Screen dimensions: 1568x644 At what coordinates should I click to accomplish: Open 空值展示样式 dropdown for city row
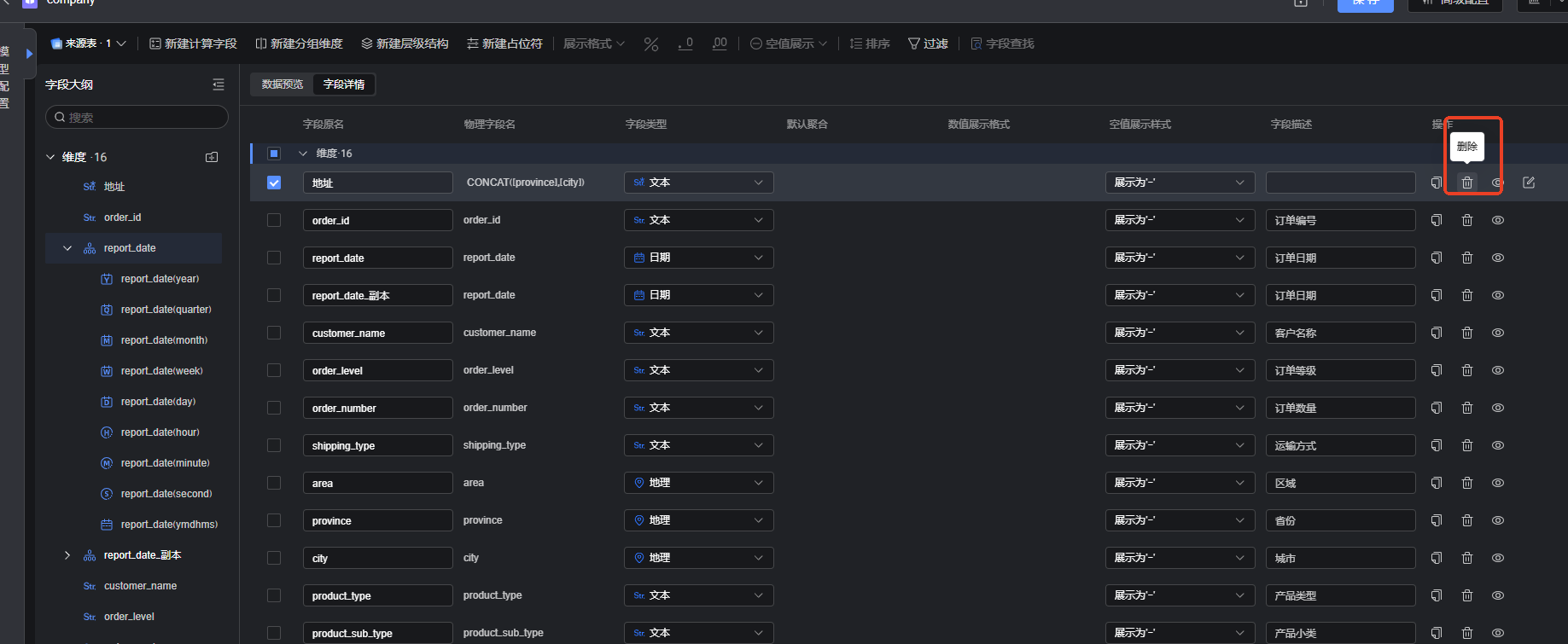[1179, 558]
